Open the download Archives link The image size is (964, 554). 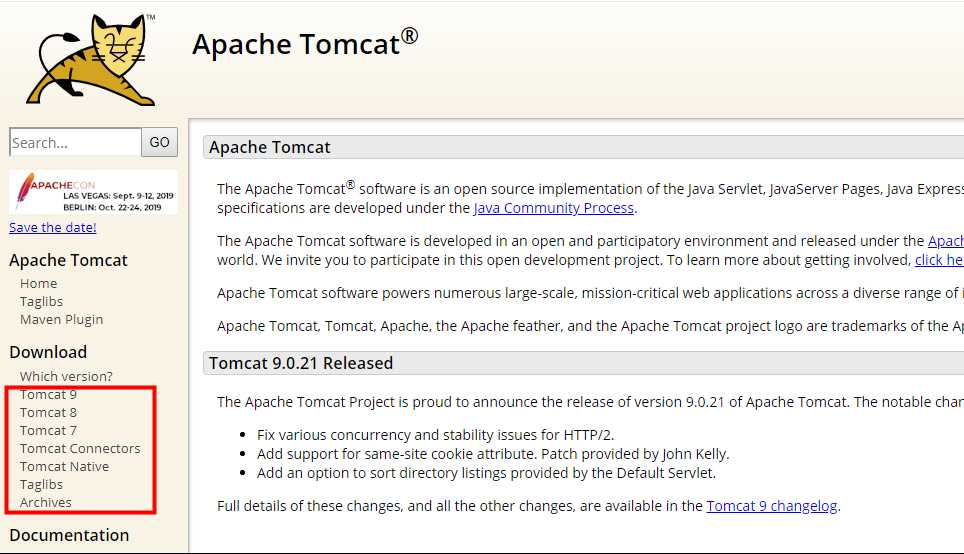[x=45, y=502]
